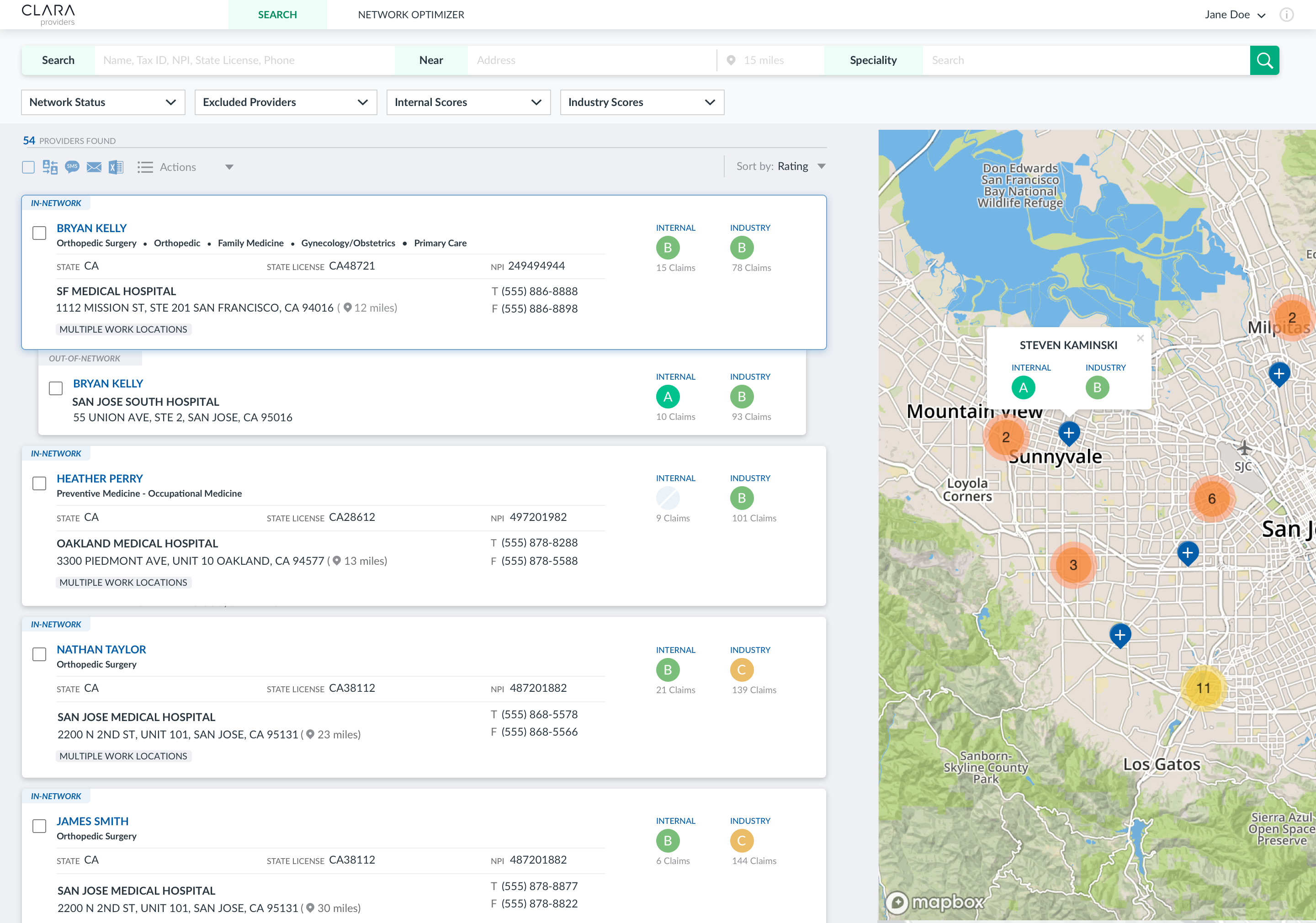Viewport: 1316px width, 923px height.
Task: Click the Actions list icon
Action: pos(145,167)
